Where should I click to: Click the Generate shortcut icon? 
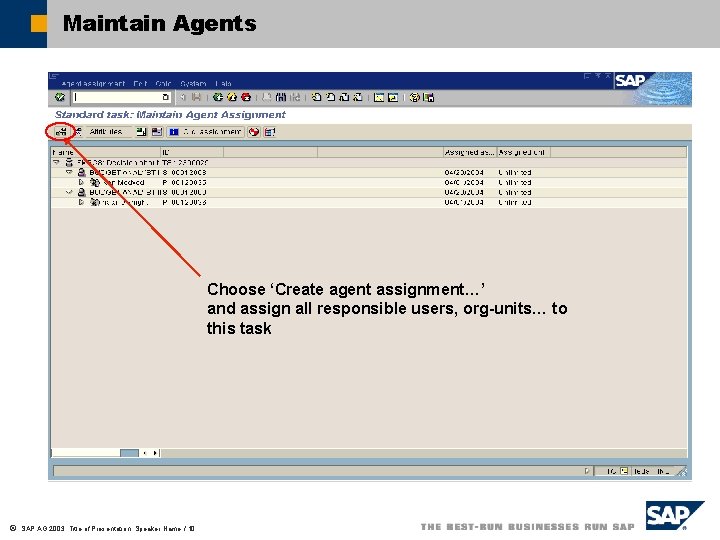pos(393,97)
